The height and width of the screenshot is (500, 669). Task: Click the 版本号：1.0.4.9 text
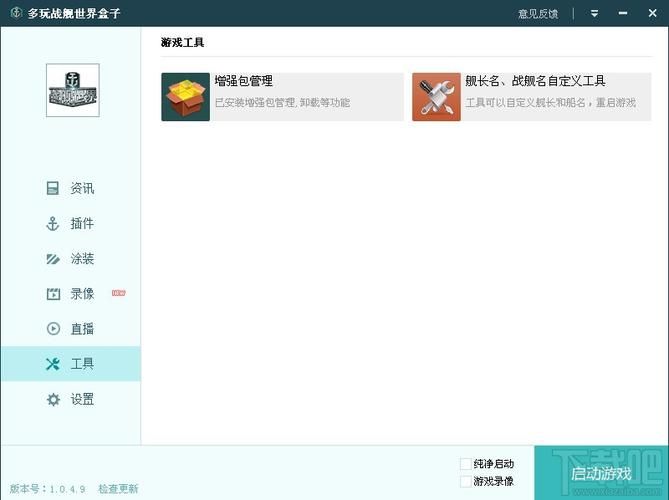click(48, 488)
